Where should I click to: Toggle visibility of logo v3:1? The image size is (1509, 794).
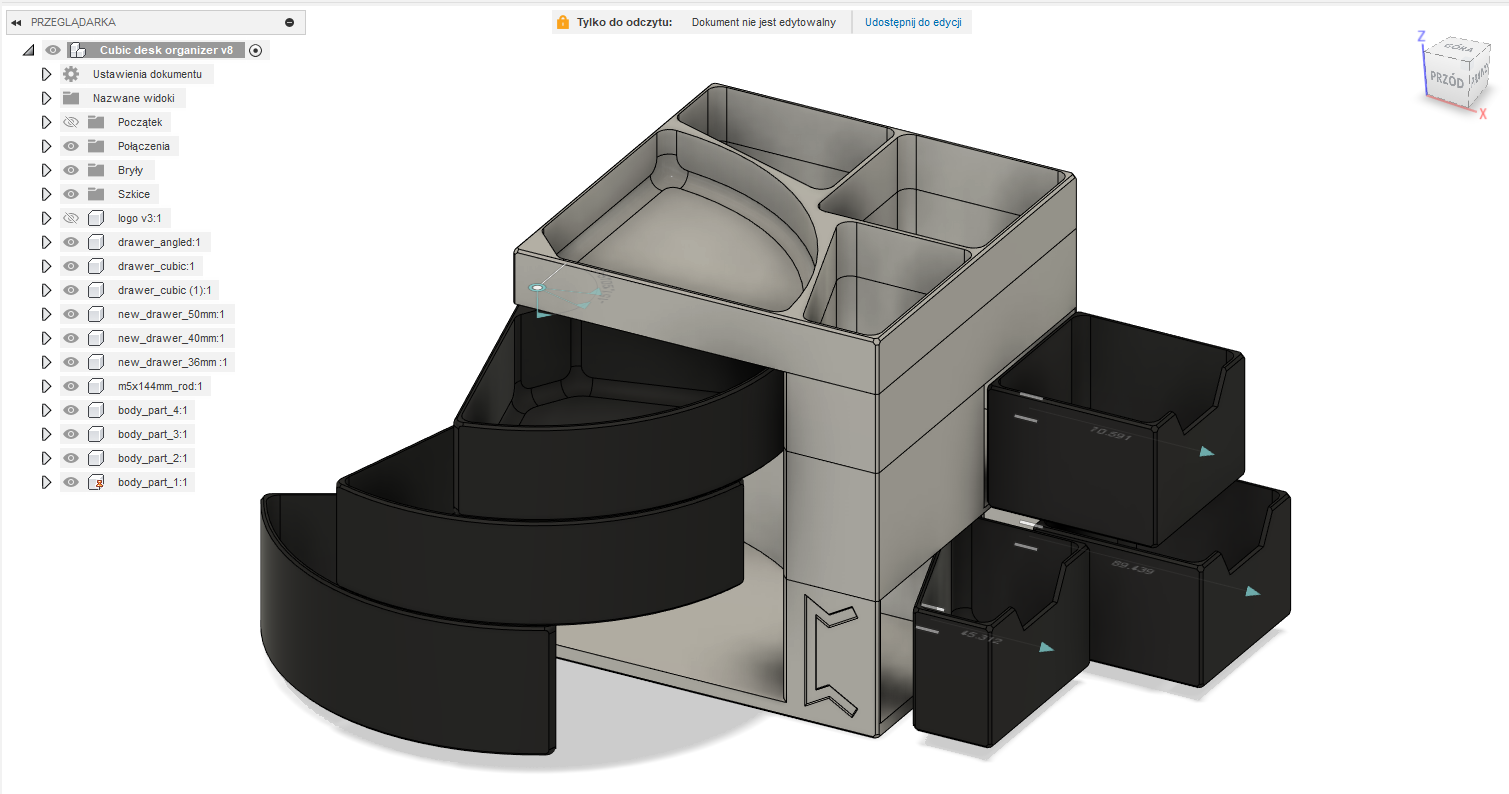click(x=70, y=218)
